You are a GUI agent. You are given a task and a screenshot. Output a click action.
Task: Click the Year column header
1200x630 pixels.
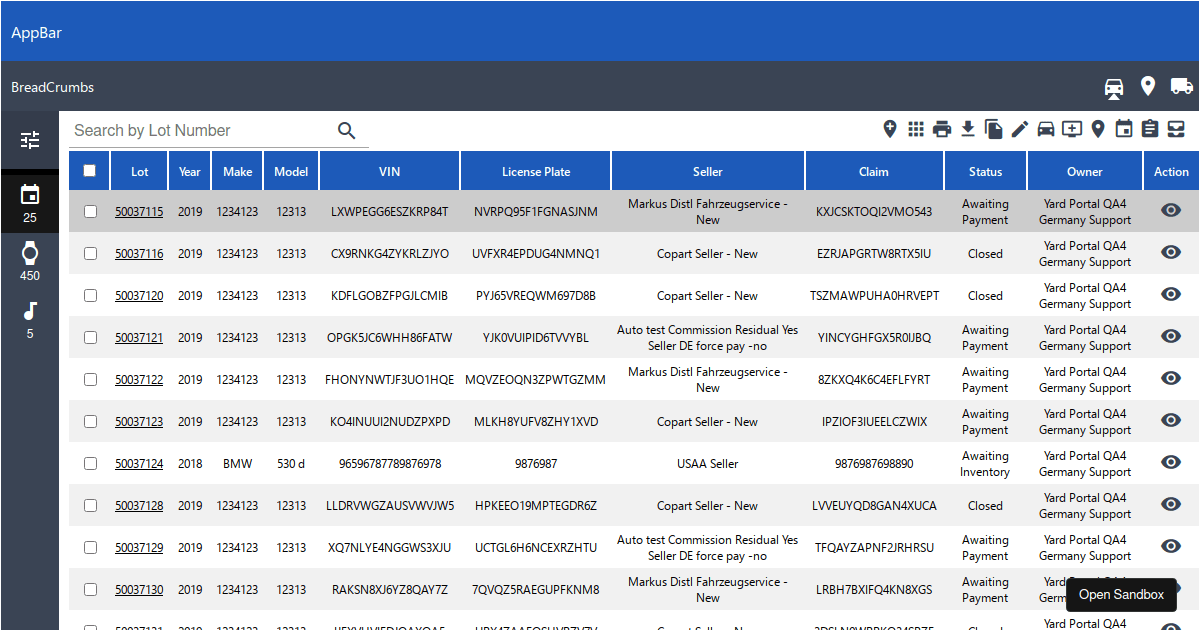pos(189,169)
